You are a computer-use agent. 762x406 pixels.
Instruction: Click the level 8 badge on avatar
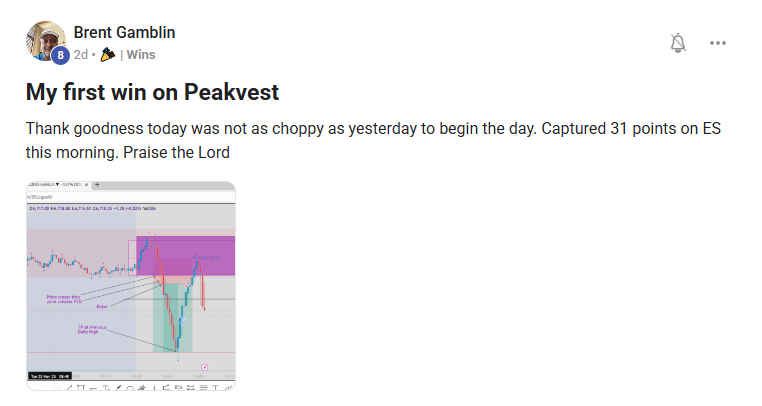click(x=59, y=56)
